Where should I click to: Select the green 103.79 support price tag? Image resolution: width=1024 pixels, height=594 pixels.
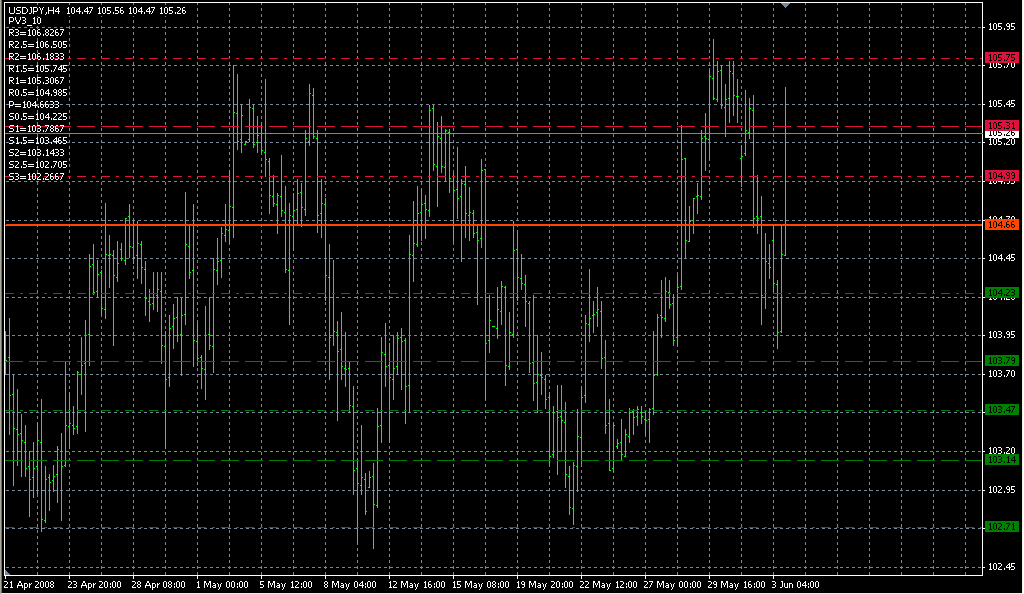pyautogui.click(x=1002, y=360)
